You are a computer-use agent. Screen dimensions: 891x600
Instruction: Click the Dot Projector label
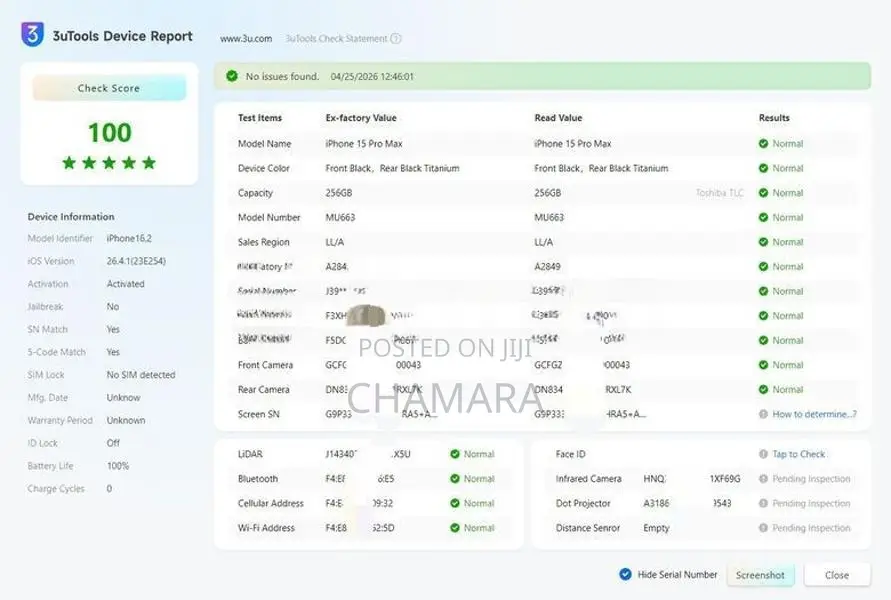pyautogui.click(x=583, y=503)
